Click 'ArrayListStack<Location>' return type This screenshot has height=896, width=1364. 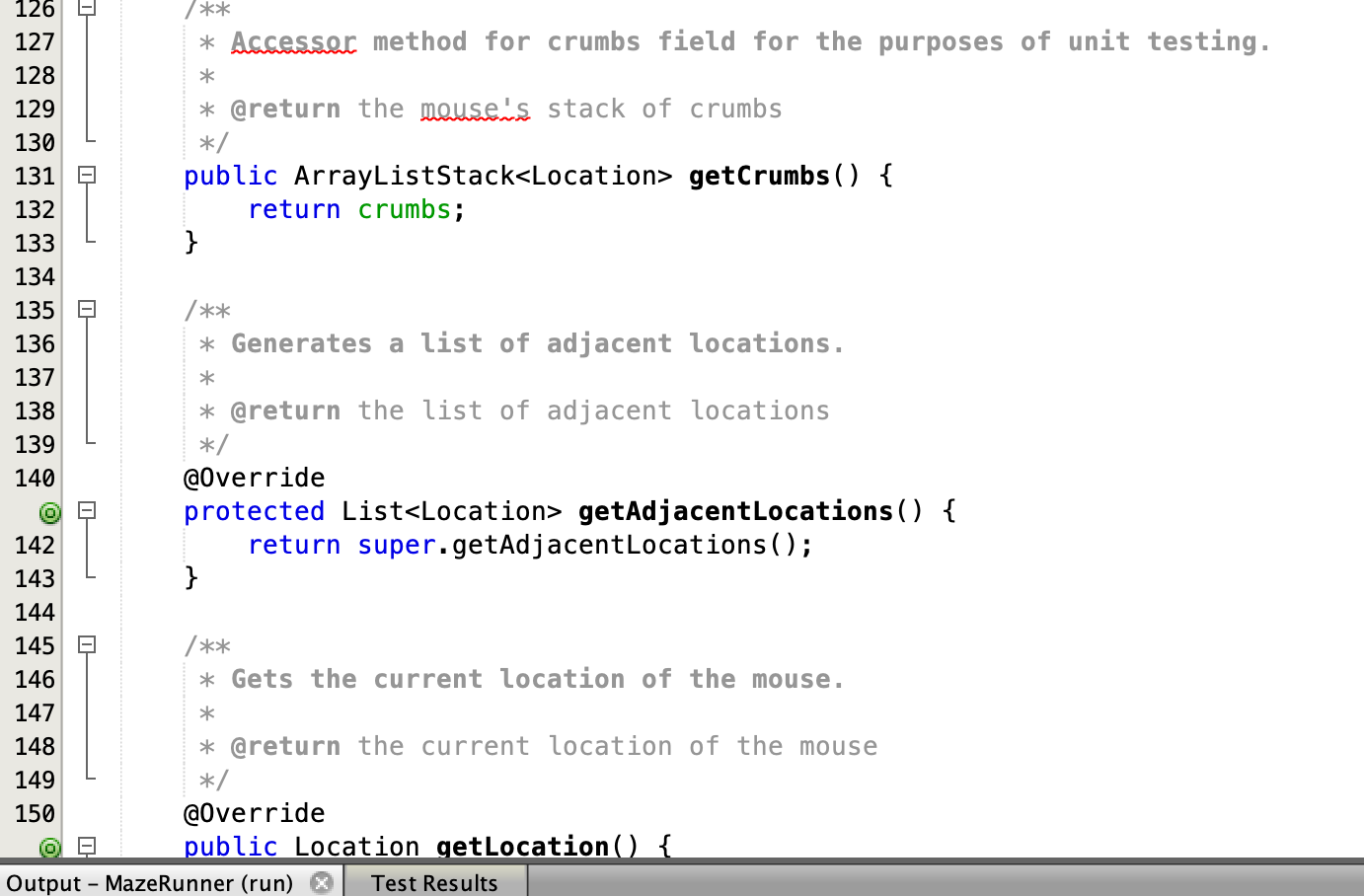coord(483,176)
